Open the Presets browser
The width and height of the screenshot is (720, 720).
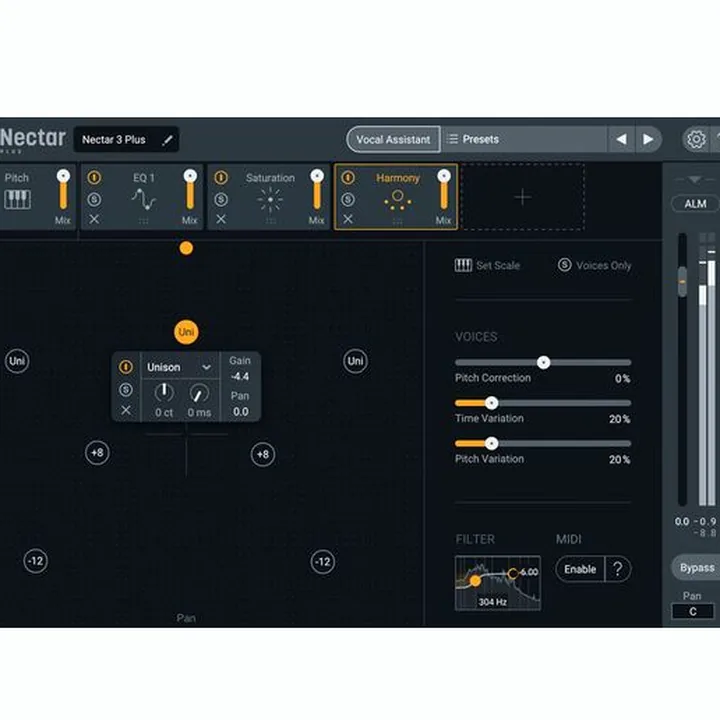click(524, 139)
